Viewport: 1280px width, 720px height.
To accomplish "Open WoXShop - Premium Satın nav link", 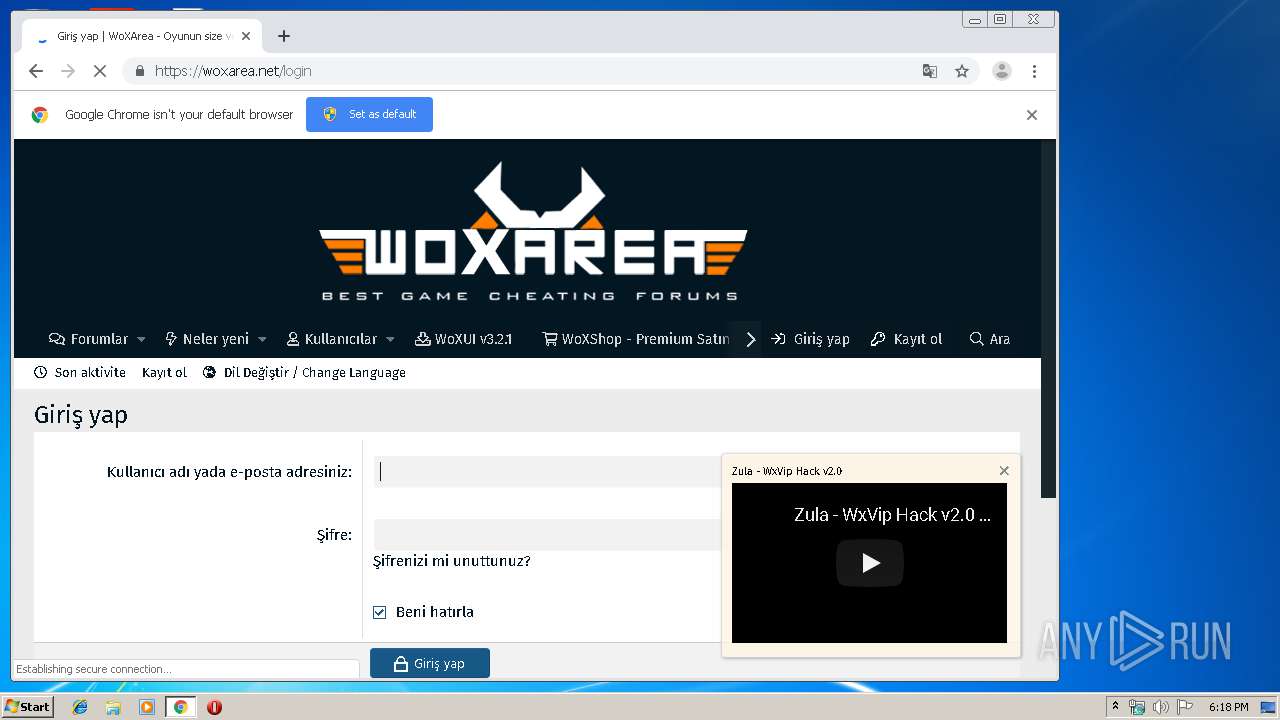I will point(636,339).
